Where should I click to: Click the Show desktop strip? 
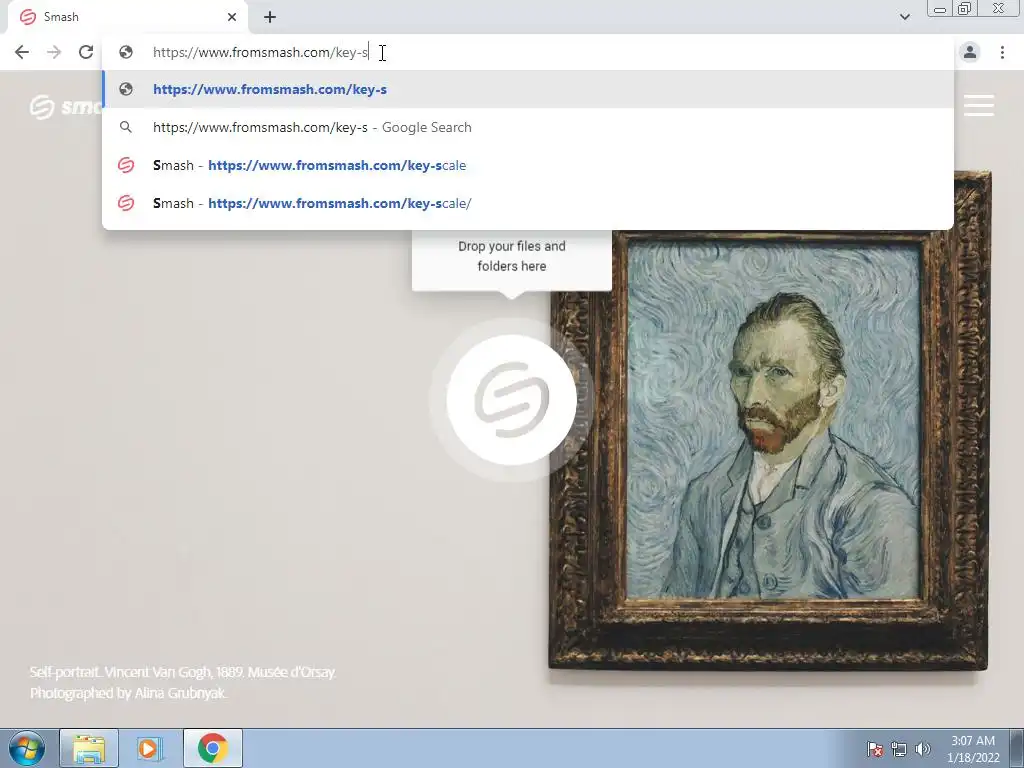[x=1017, y=748]
